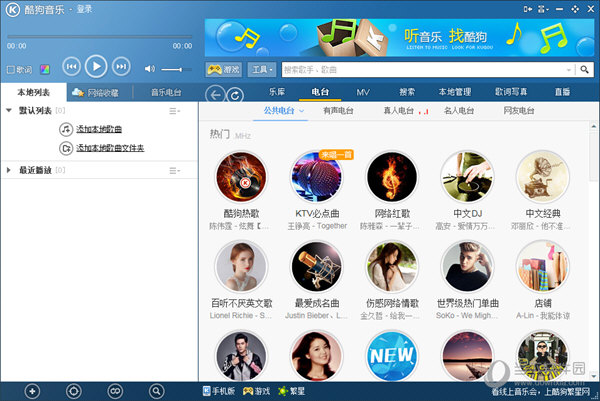Play the 中文经典 radio station
Image resolution: width=600 pixels, height=401 pixels.
pyautogui.click(x=543, y=176)
